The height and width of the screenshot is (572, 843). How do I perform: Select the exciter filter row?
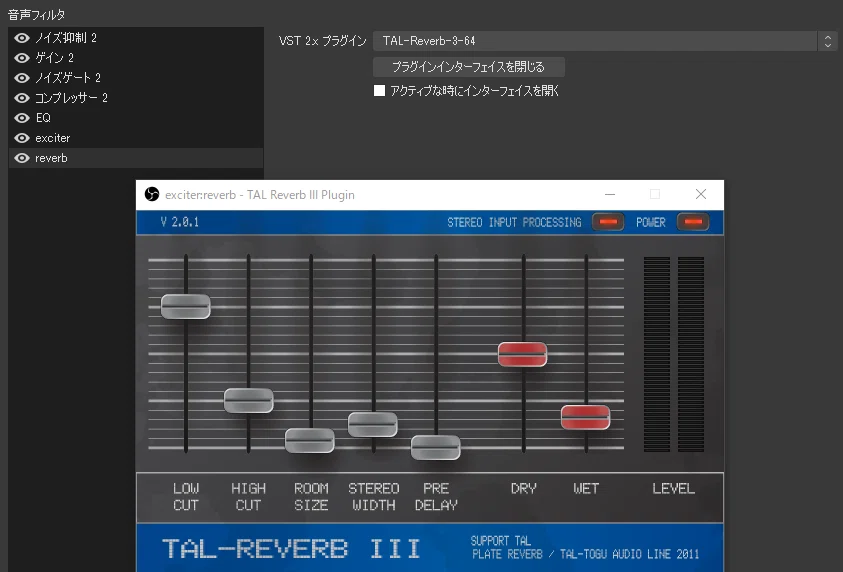click(135, 138)
